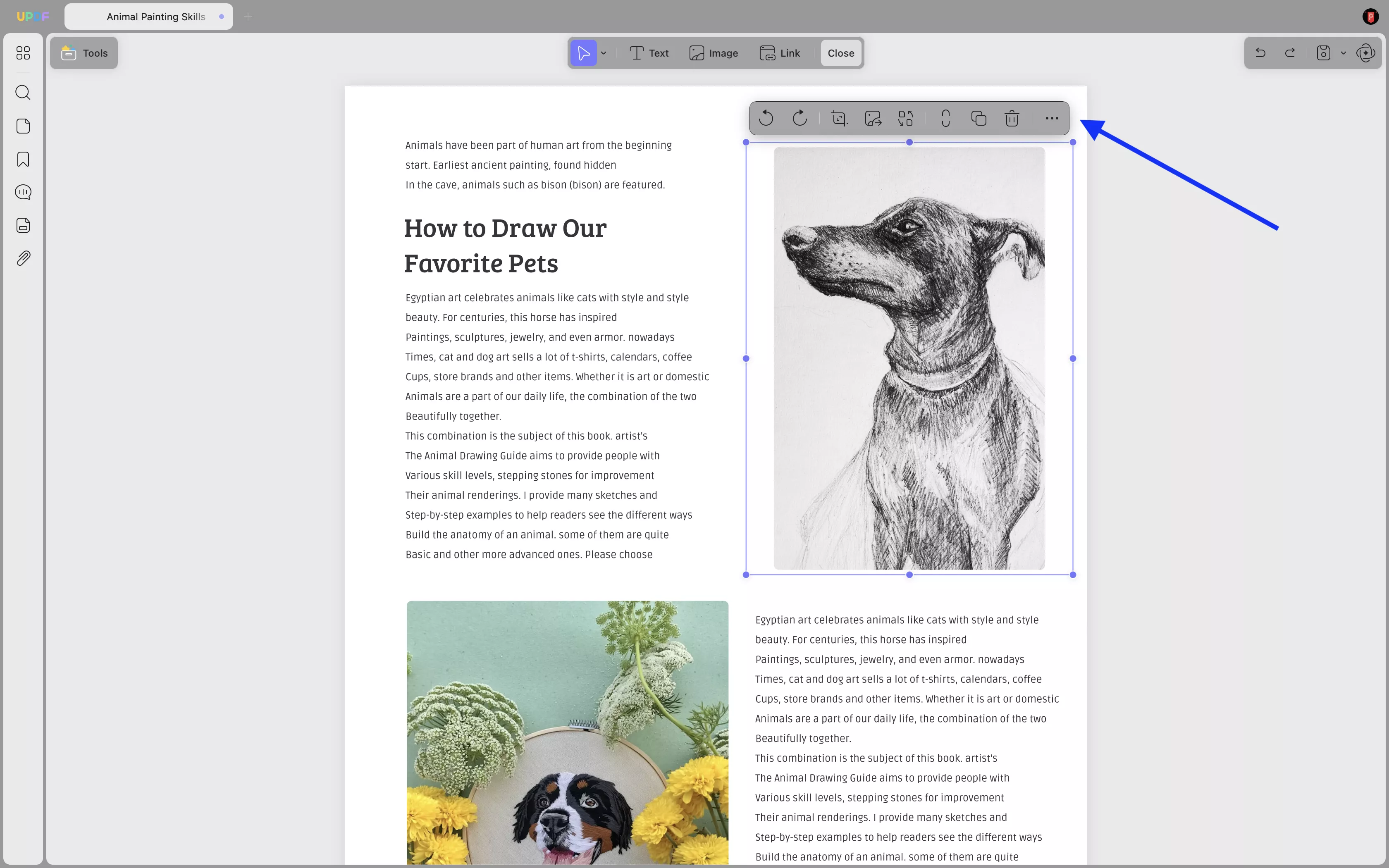Copy the selected image via the duplicate icon
Image resolution: width=1389 pixels, height=868 pixels.
tap(979, 118)
